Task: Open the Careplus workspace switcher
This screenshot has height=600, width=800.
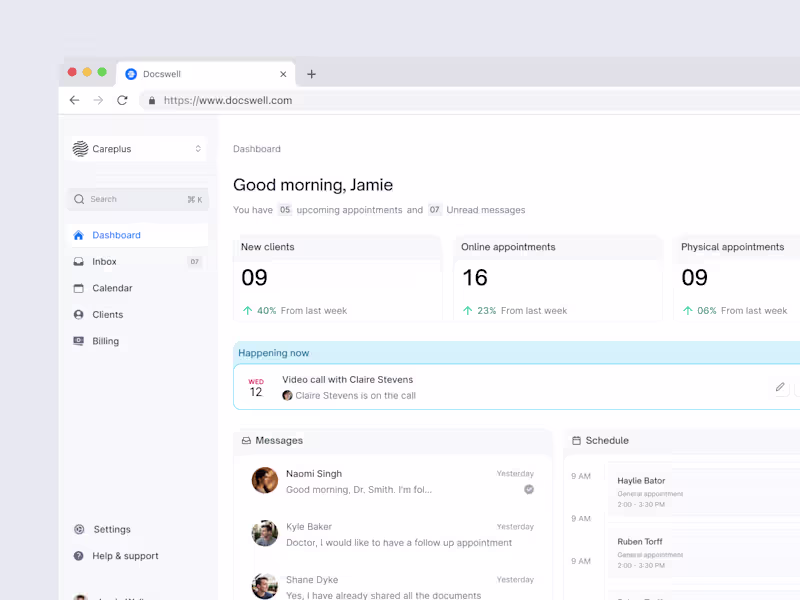Action: [x=137, y=149]
